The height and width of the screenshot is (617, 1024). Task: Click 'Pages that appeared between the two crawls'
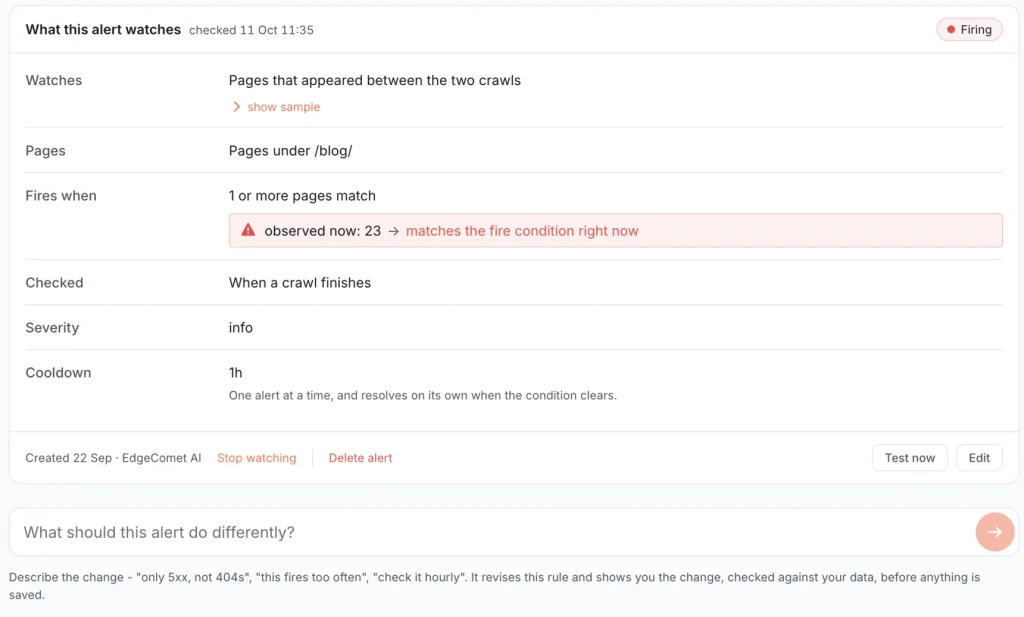click(x=375, y=80)
